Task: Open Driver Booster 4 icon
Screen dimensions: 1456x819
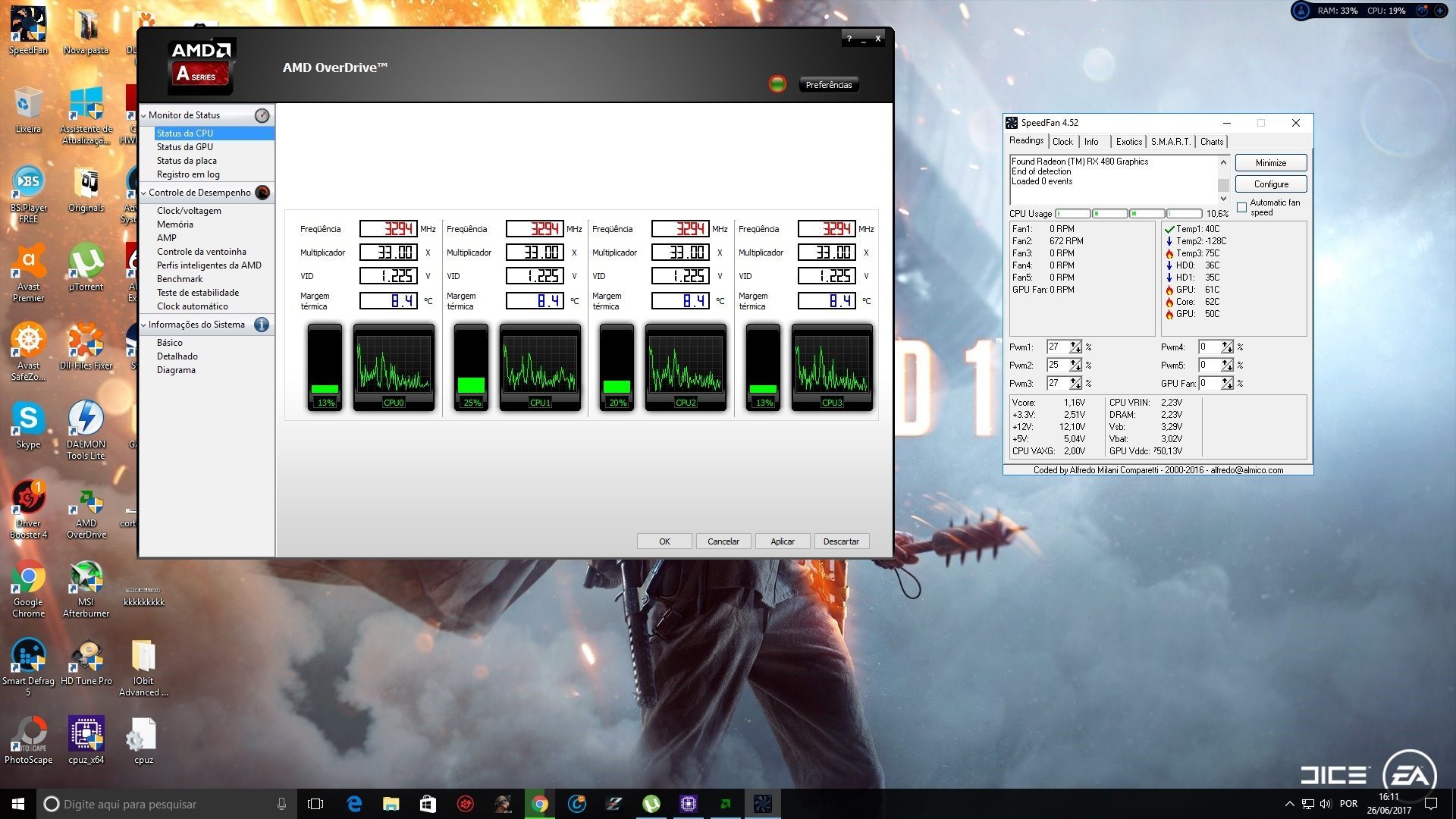Action: click(x=28, y=510)
